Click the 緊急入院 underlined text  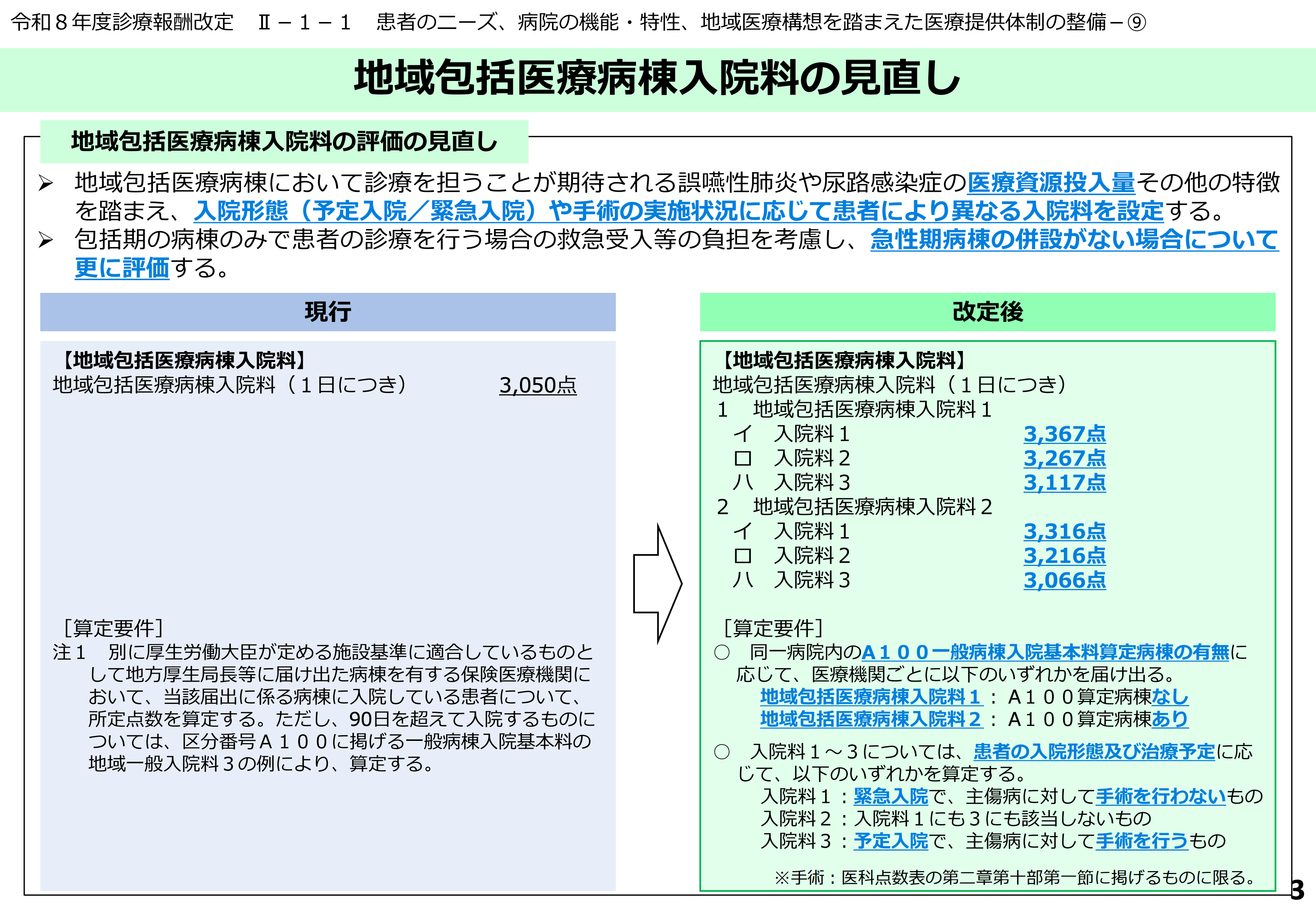point(891,796)
